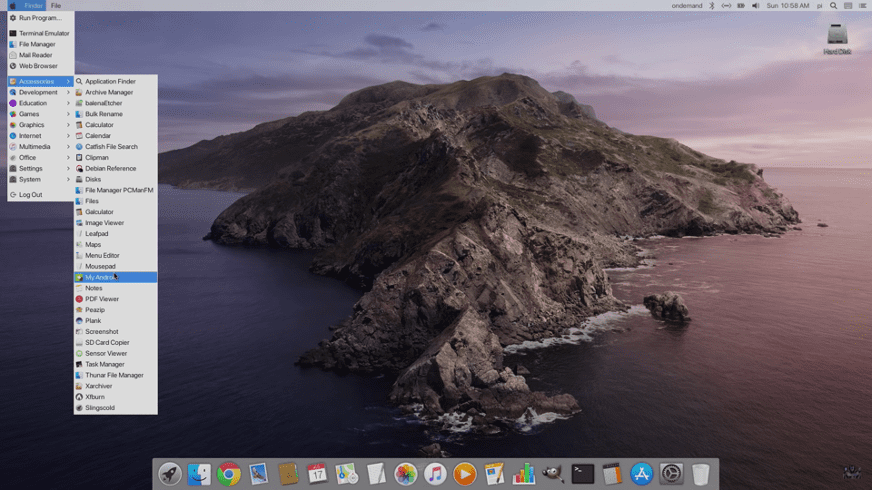Image resolution: width=872 pixels, height=490 pixels.
Task: Click the Apple logo menu button
Action: point(12,6)
